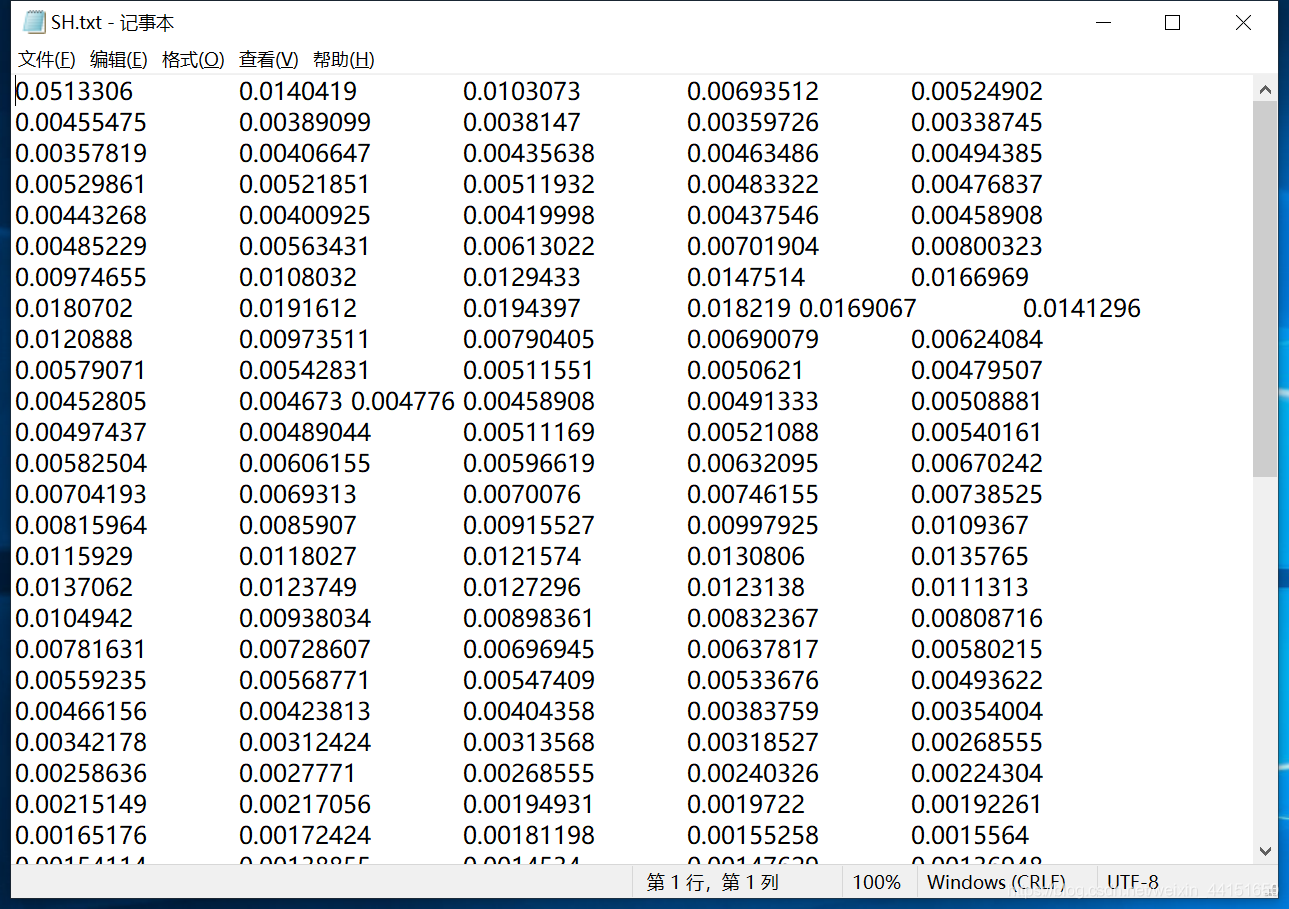Maximize the Notepad window

pos(1173,22)
